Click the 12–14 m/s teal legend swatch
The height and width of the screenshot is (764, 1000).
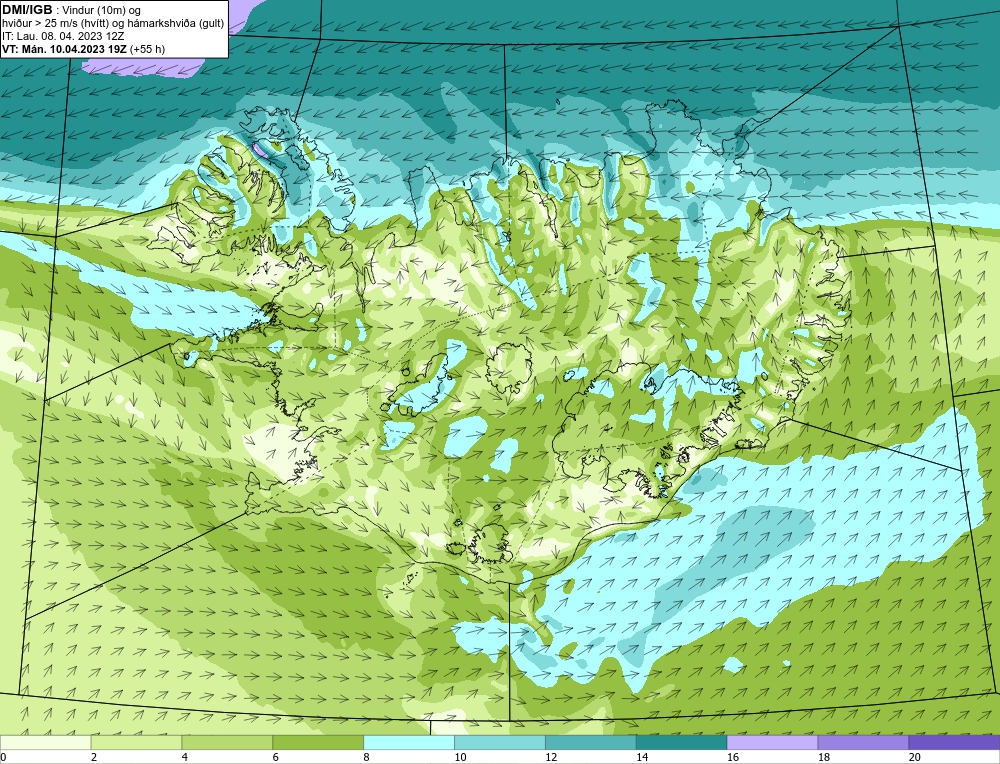tap(591, 742)
